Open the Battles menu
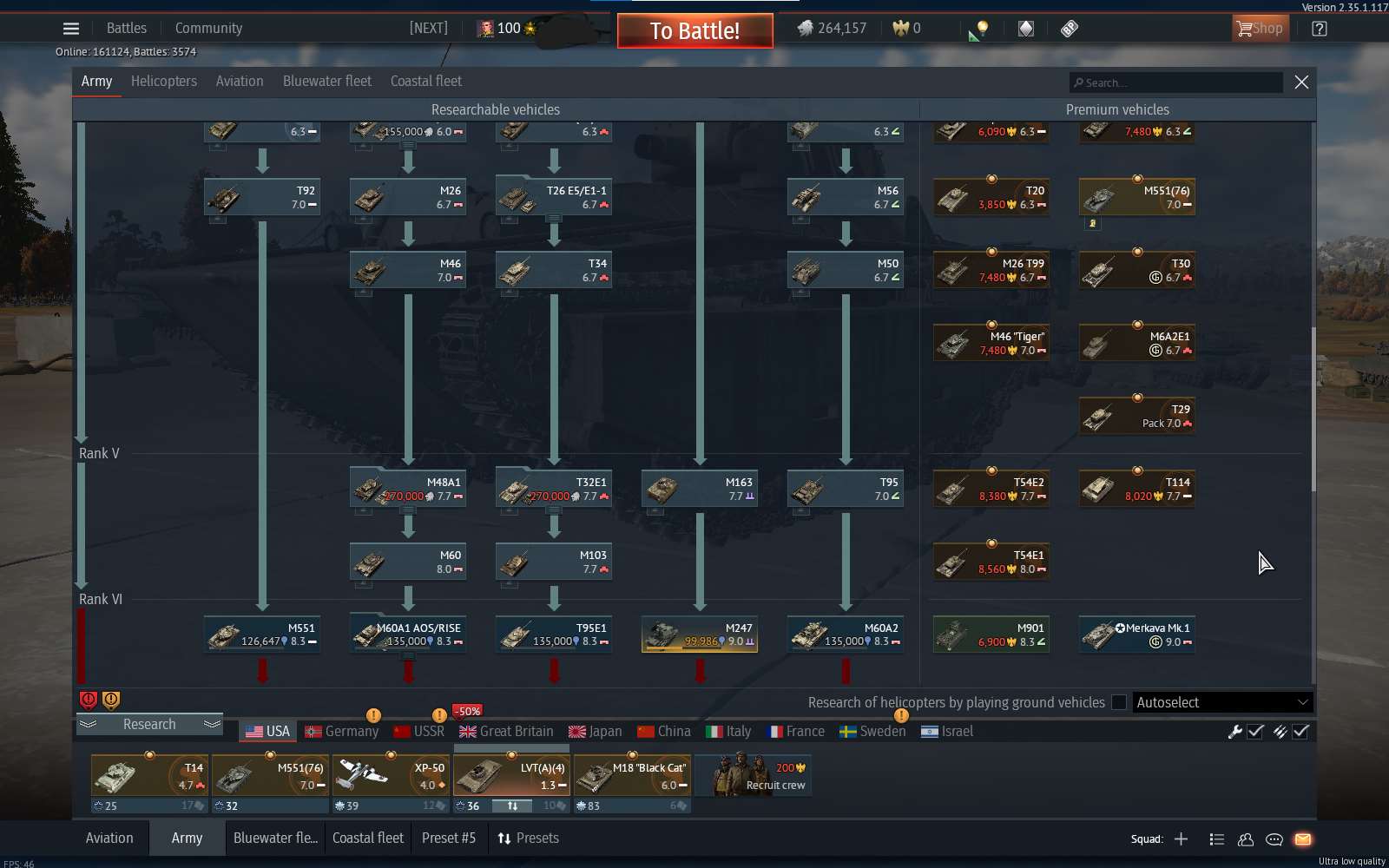Screen dimensions: 1389x868 pos(127,29)
